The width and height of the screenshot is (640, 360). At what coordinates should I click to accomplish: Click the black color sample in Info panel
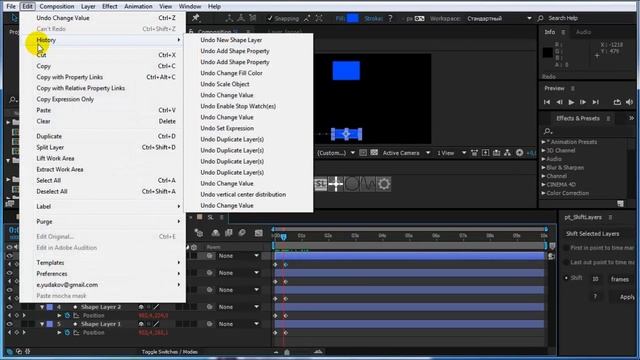click(x=548, y=52)
